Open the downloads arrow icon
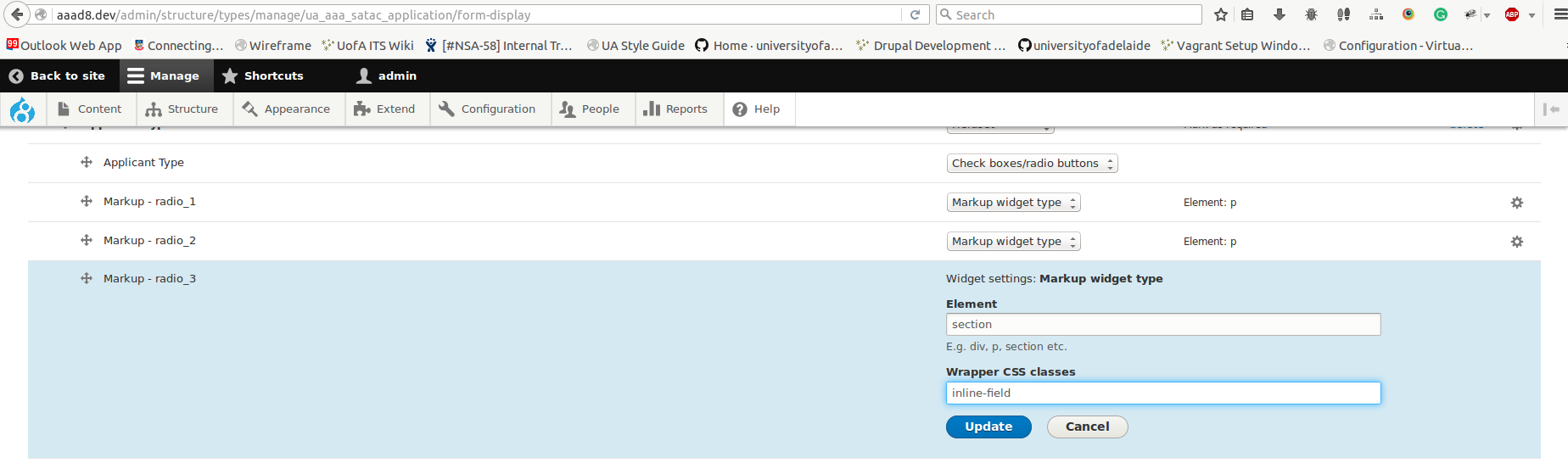The image size is (1568, 463). tap(1280, 14)
